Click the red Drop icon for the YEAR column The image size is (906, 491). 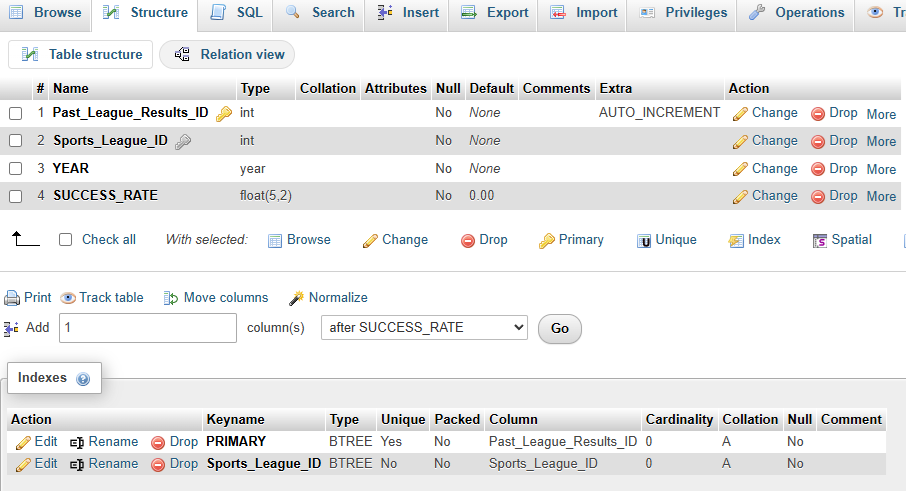(x=817, y=169)
